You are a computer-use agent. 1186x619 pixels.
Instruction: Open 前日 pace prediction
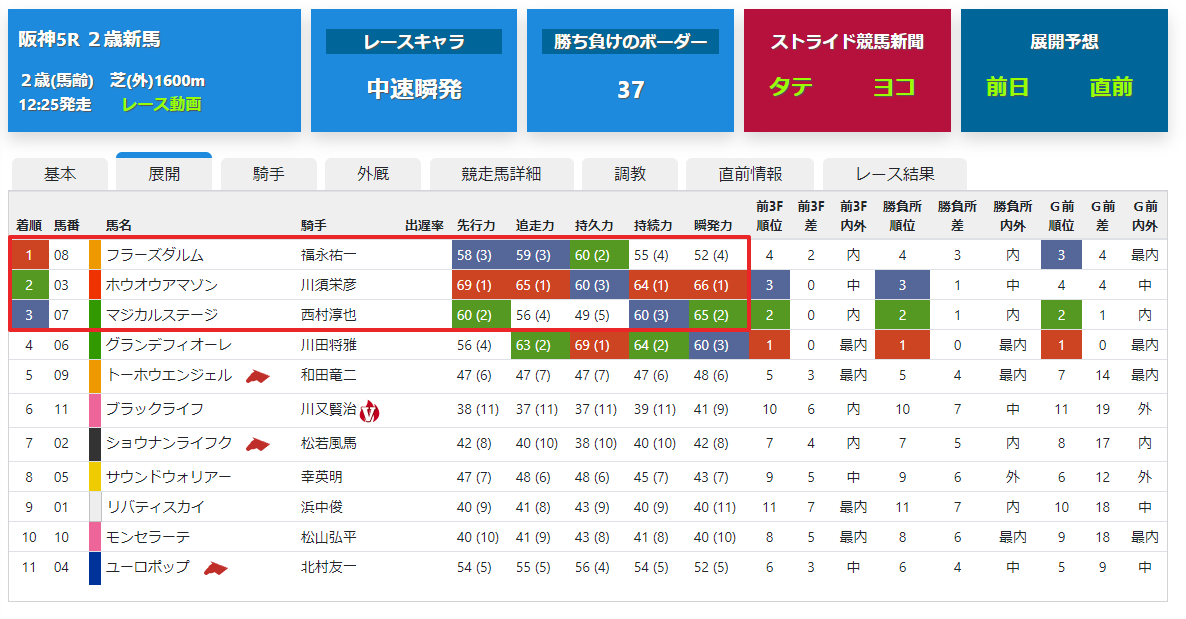[1007, 87]
